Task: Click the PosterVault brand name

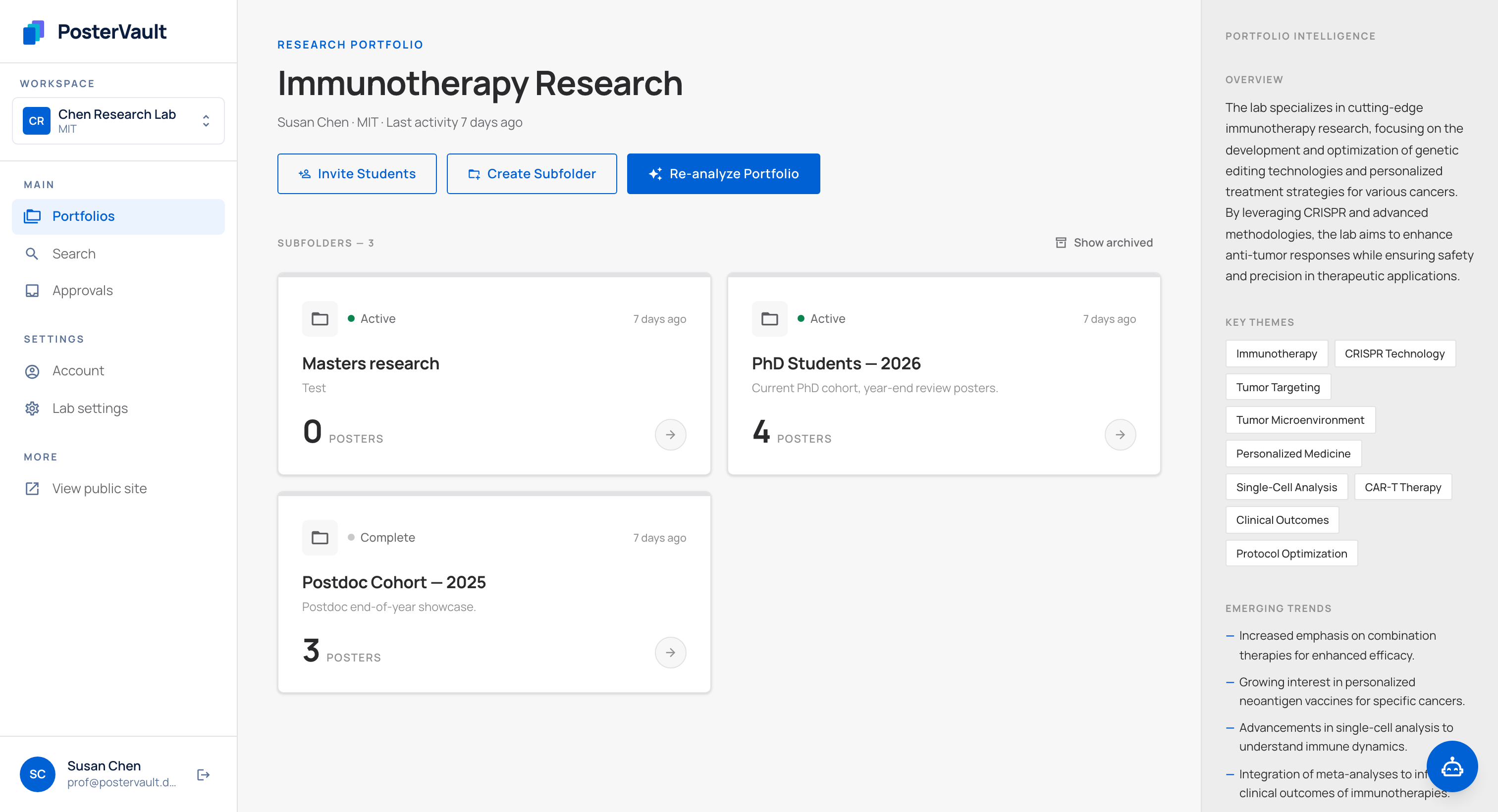Action: coord(111,32)
